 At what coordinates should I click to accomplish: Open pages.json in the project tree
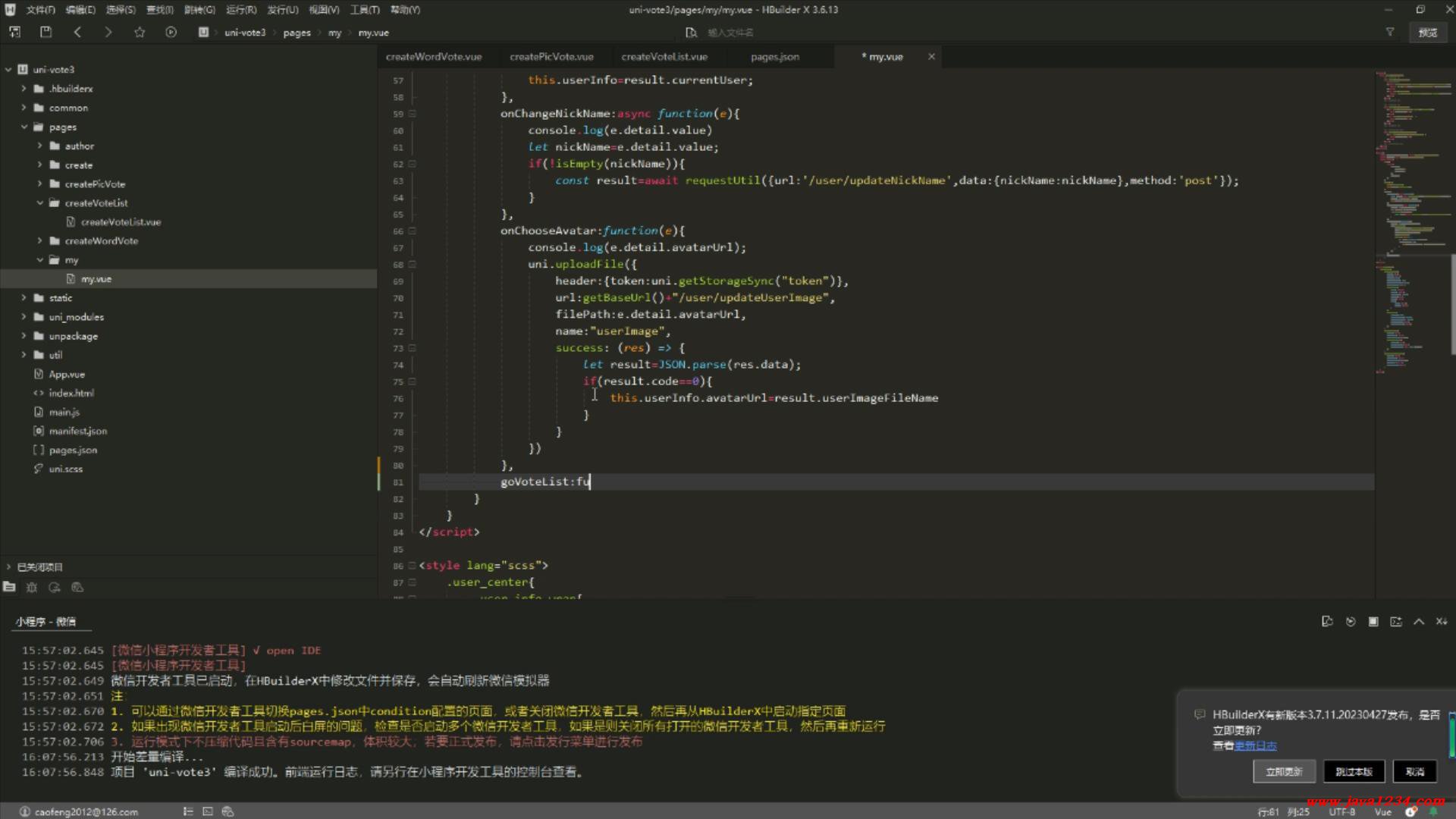pos(73,450)
